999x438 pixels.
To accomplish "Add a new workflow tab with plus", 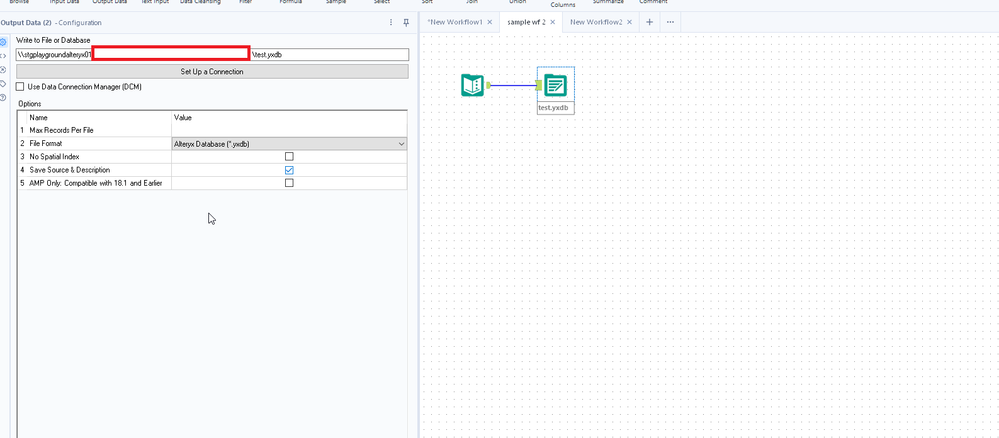I will click(649, 22).
